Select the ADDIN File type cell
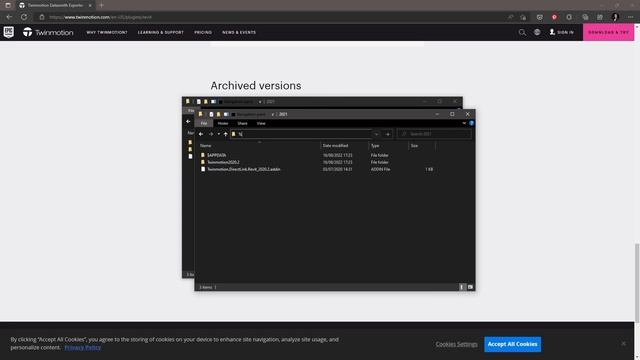This screenshot has height=360, width=640. tap(380, 169)
